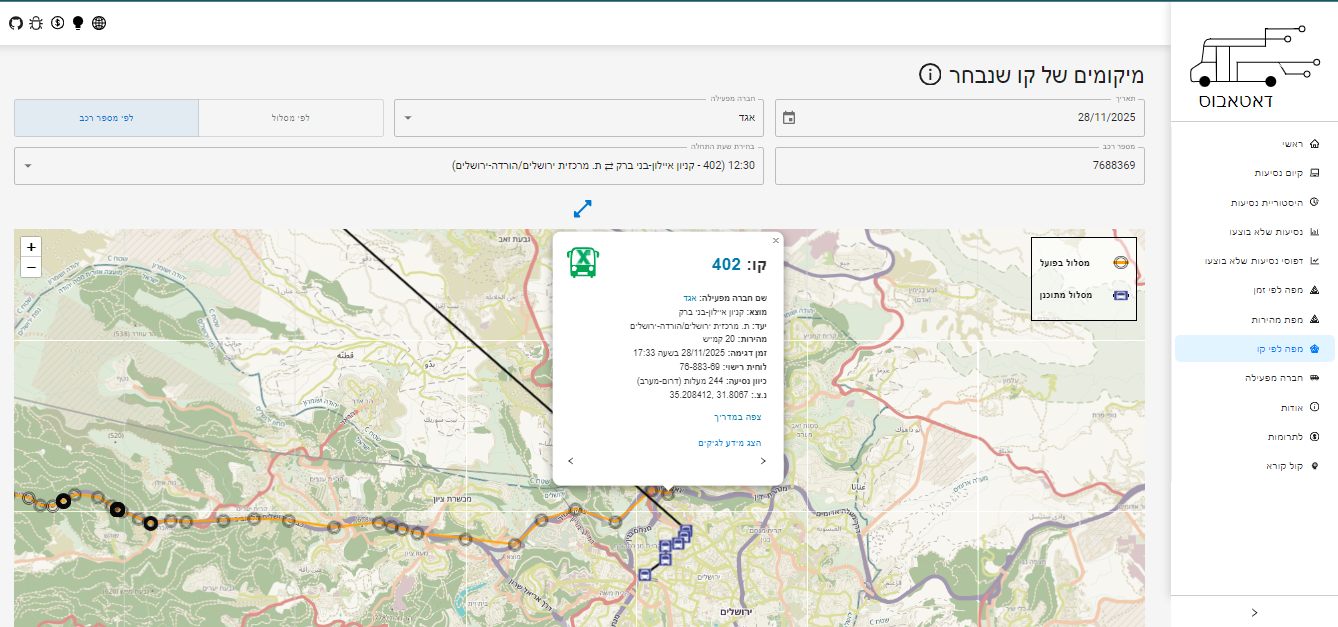Click the calendar icon in date field
This screenshot has height=627, width=1338.
789,118
